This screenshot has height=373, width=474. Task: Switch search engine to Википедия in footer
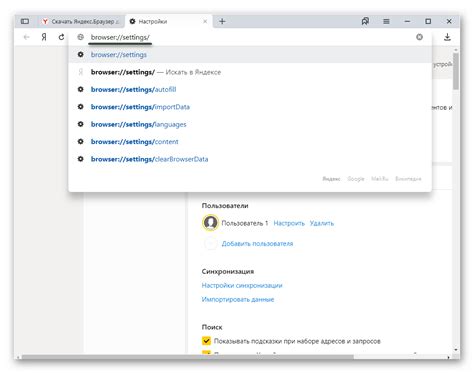click(408, 179)
